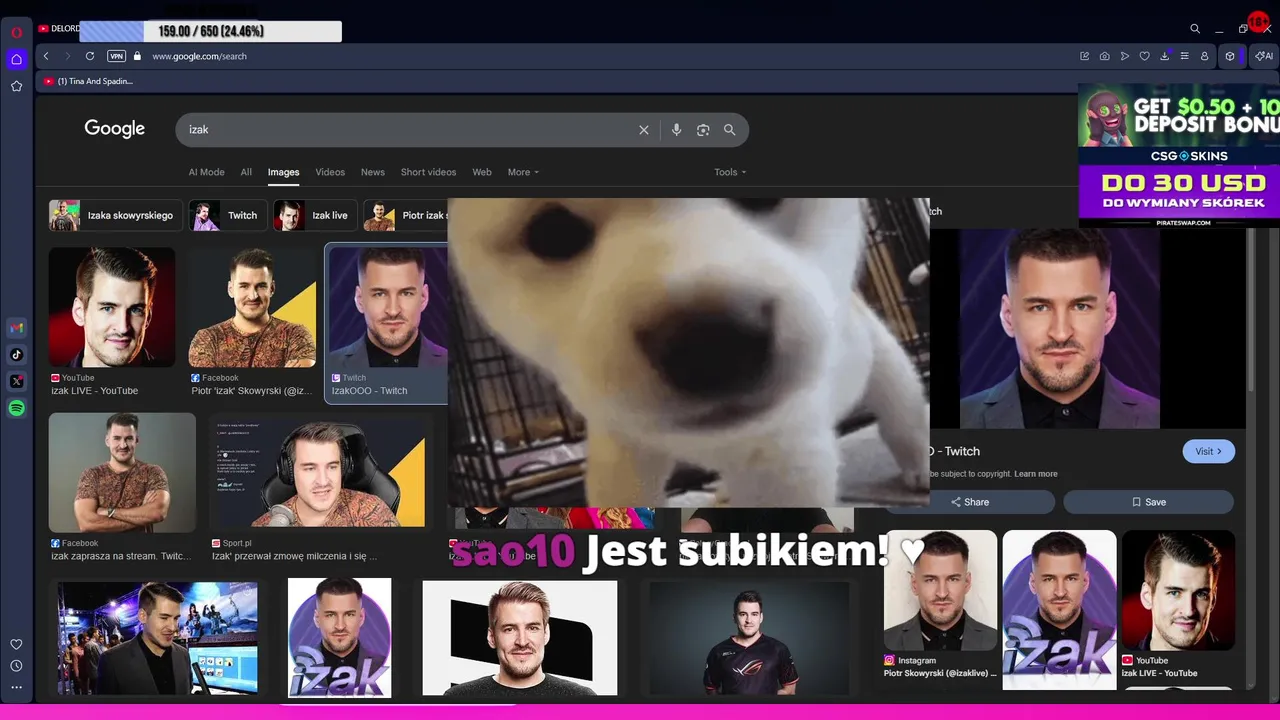Screen dimensions: 1280x720
Task: Click the large preview image in the side panel
Action: (1060, 328)
